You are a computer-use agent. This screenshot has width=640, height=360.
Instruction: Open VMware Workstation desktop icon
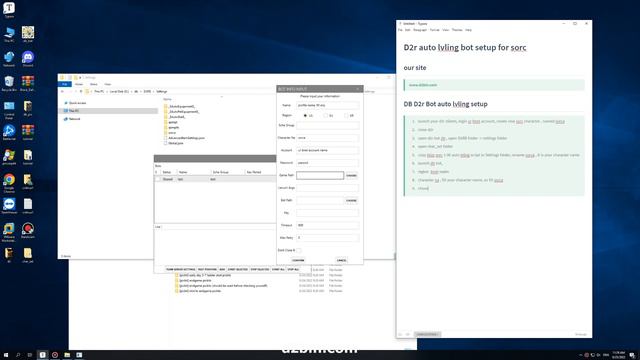[9, 232]
